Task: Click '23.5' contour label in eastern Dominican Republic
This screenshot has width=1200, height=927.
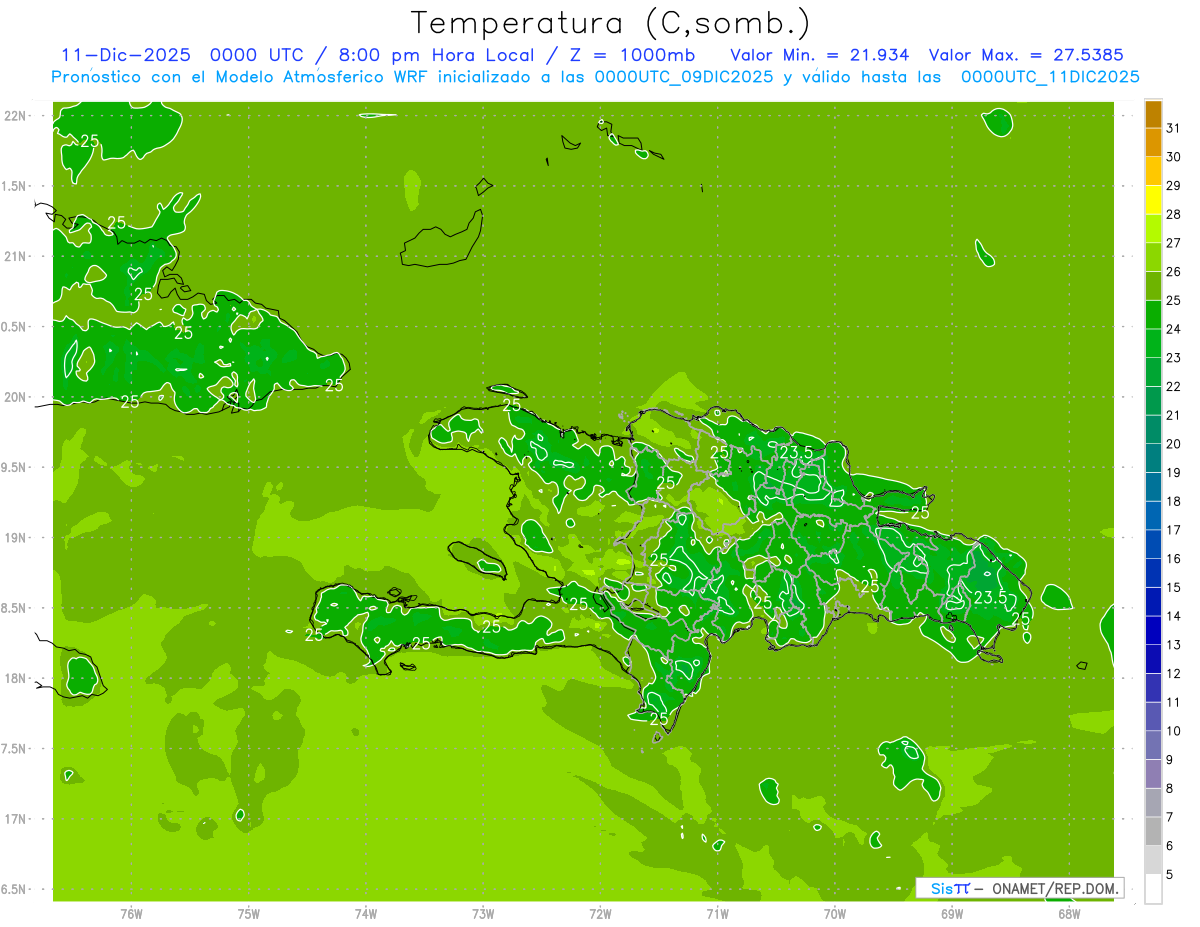Action: 990,597
